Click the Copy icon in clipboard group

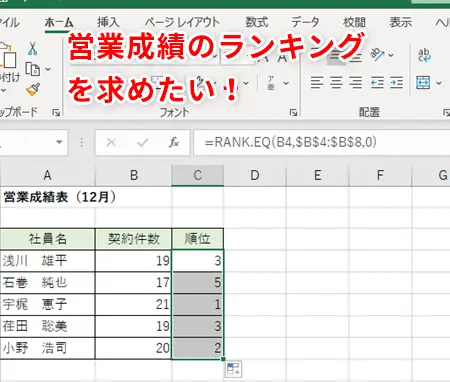[33, 69]
